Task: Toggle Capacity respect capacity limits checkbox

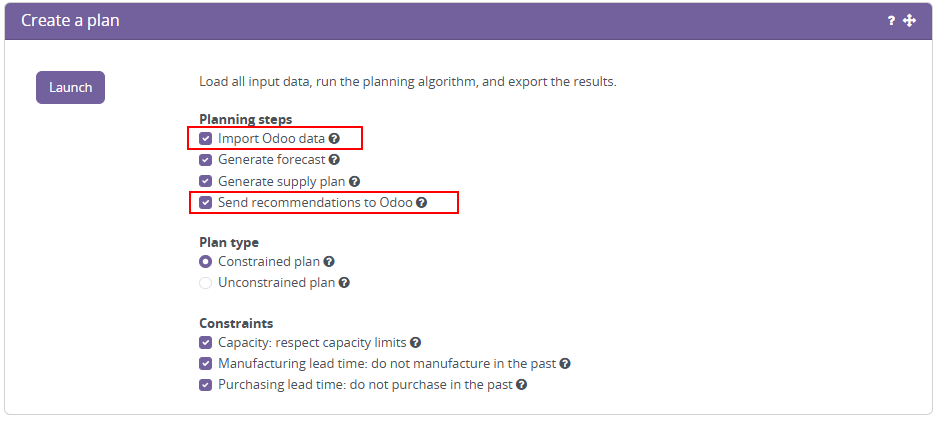Action: point(206,343)
